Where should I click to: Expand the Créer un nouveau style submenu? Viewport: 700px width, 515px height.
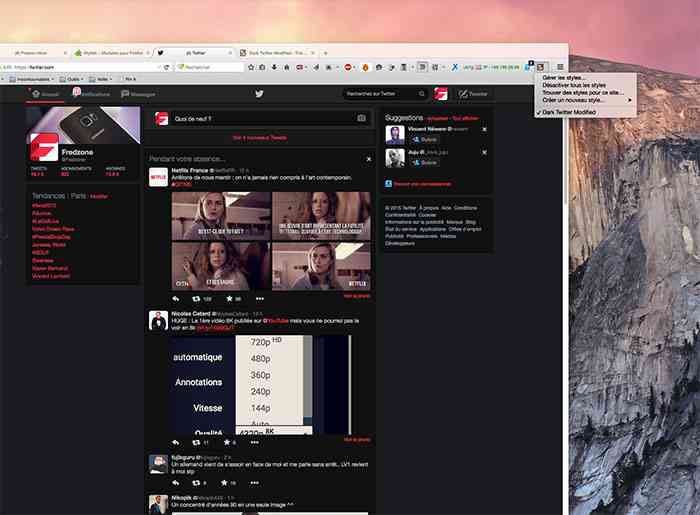(x=585, y=100)
